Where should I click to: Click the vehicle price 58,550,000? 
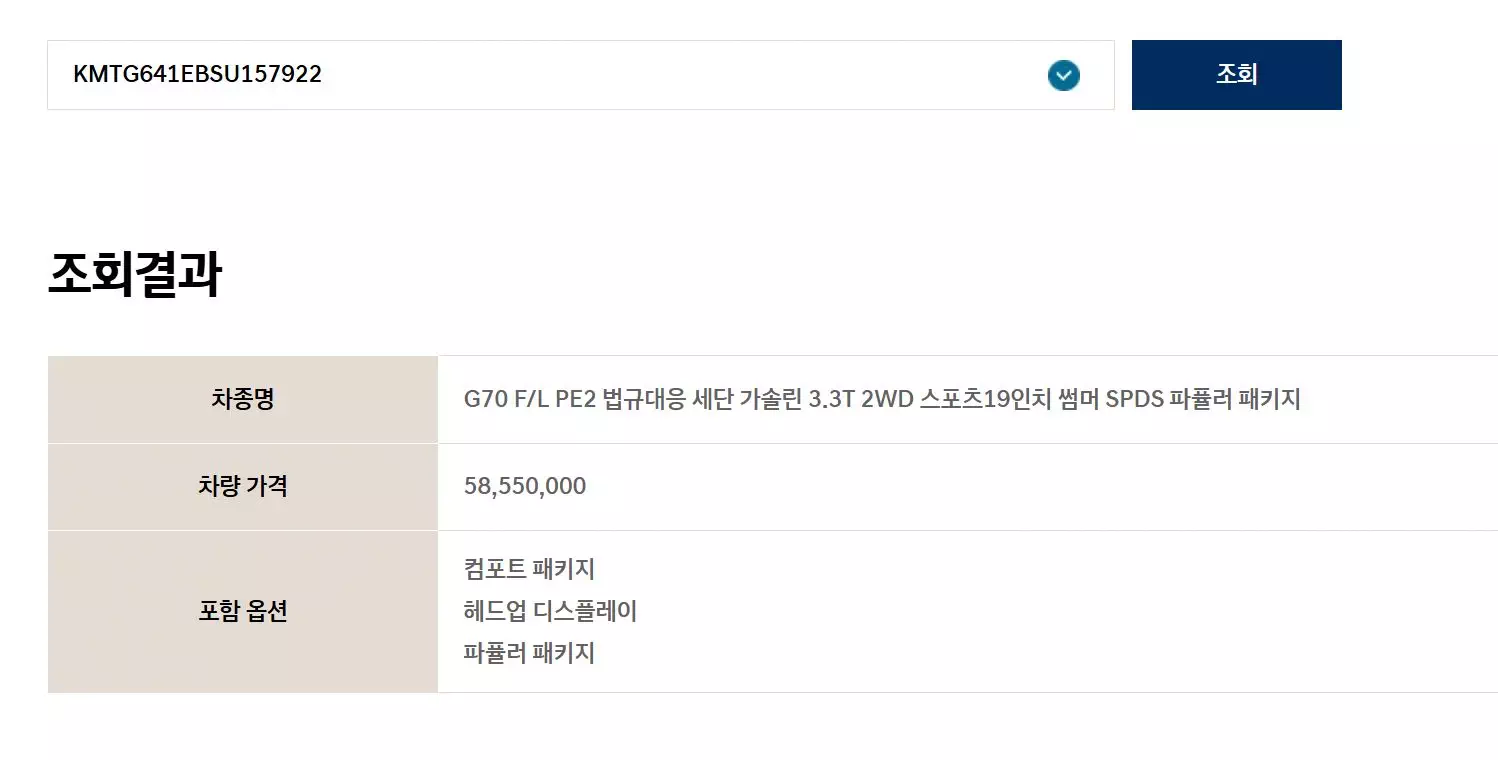pos(525,487)
